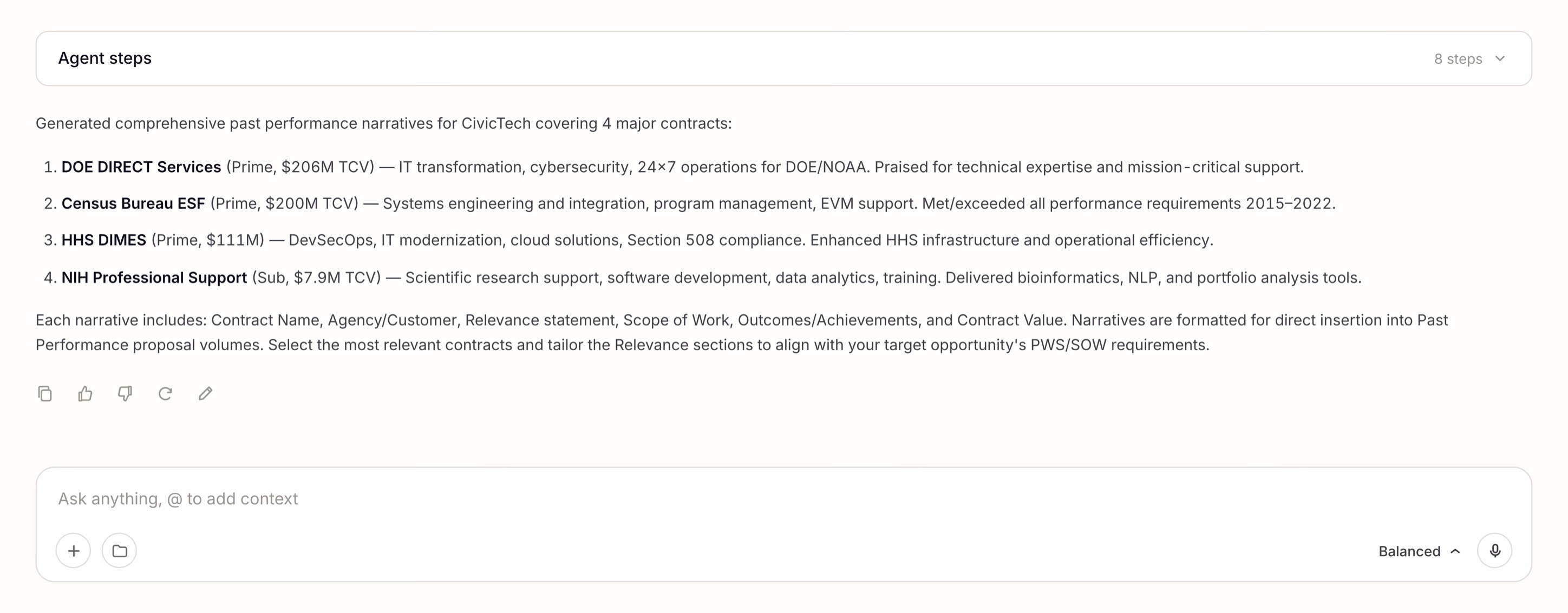Screen dimensions: 1568x613
Task: Click the 8 steps label
Action: 1458,59
